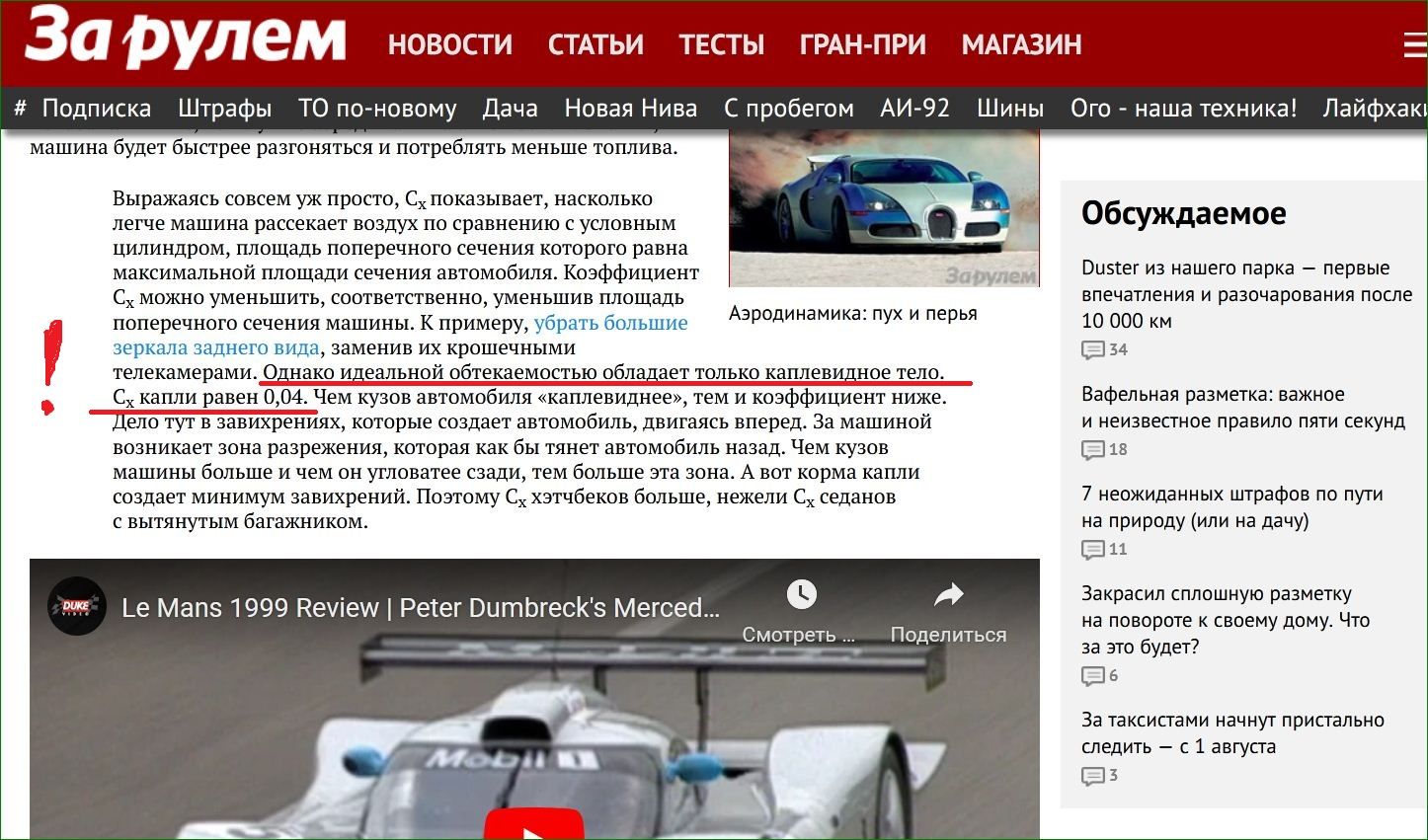Open the Duke channel avatar icon
The width and height of the screenshot is (1428, 840).
coord(76,606)
